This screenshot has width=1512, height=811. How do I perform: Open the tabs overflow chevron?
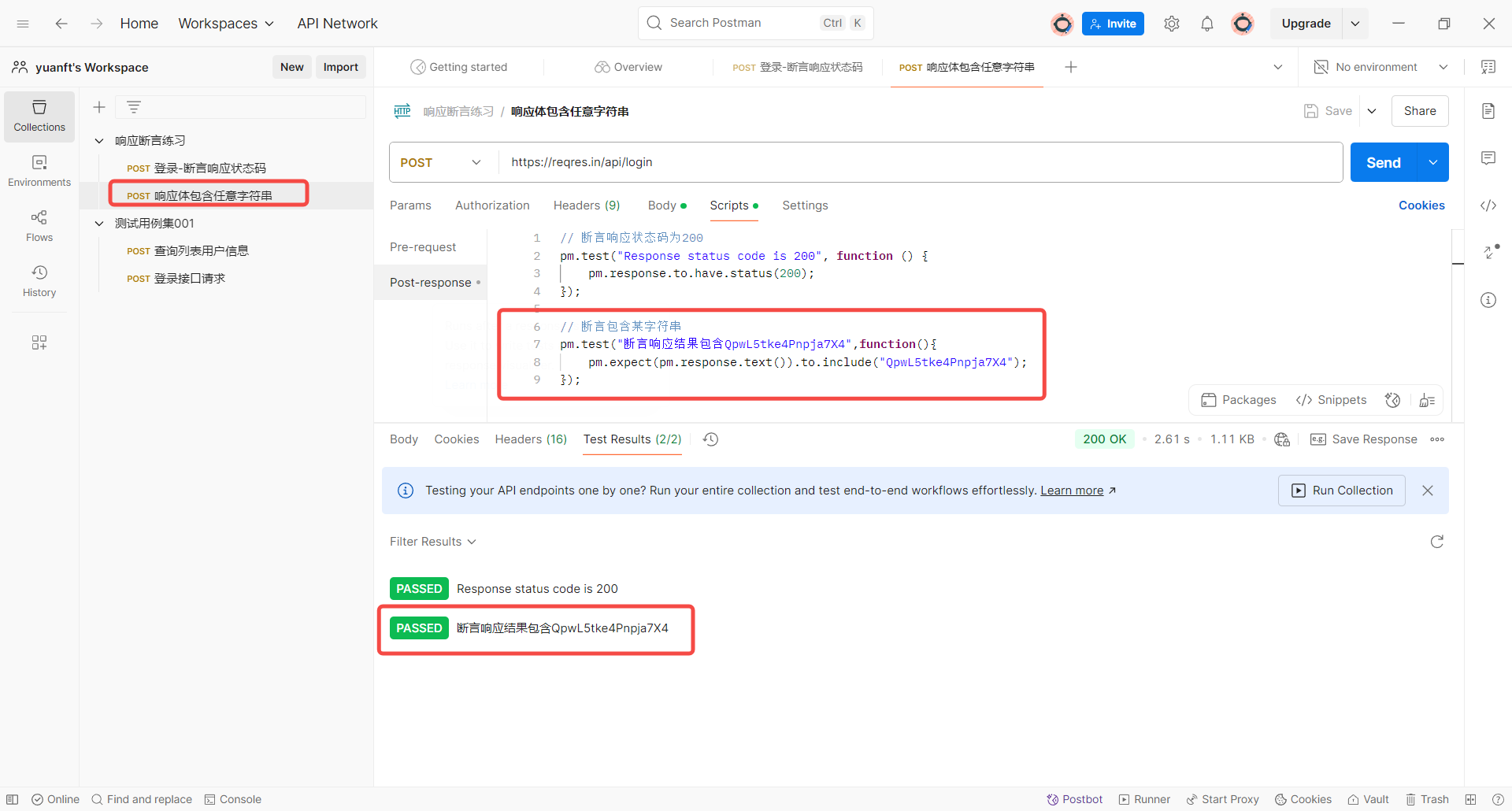pos(1278,67)
